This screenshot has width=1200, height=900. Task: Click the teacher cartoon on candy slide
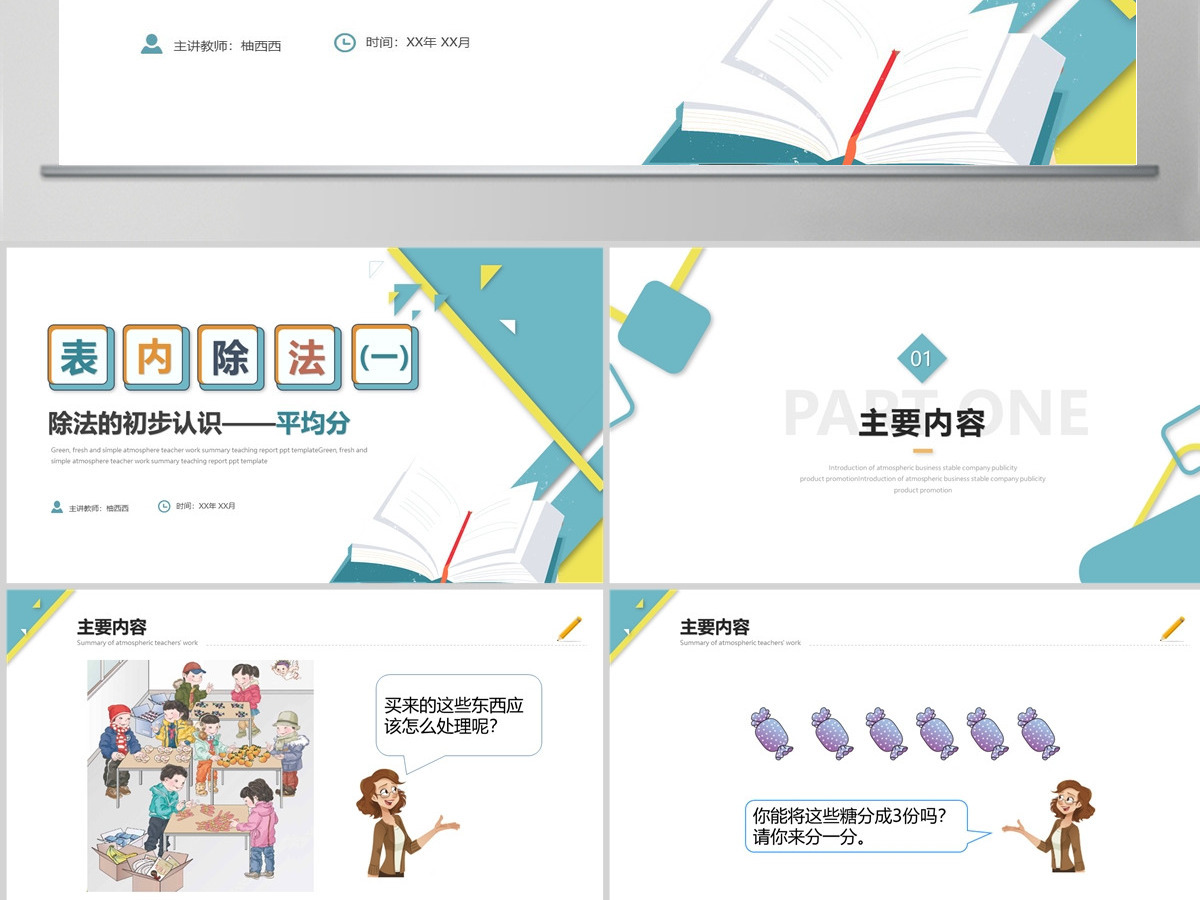[x=1050, y=827]
